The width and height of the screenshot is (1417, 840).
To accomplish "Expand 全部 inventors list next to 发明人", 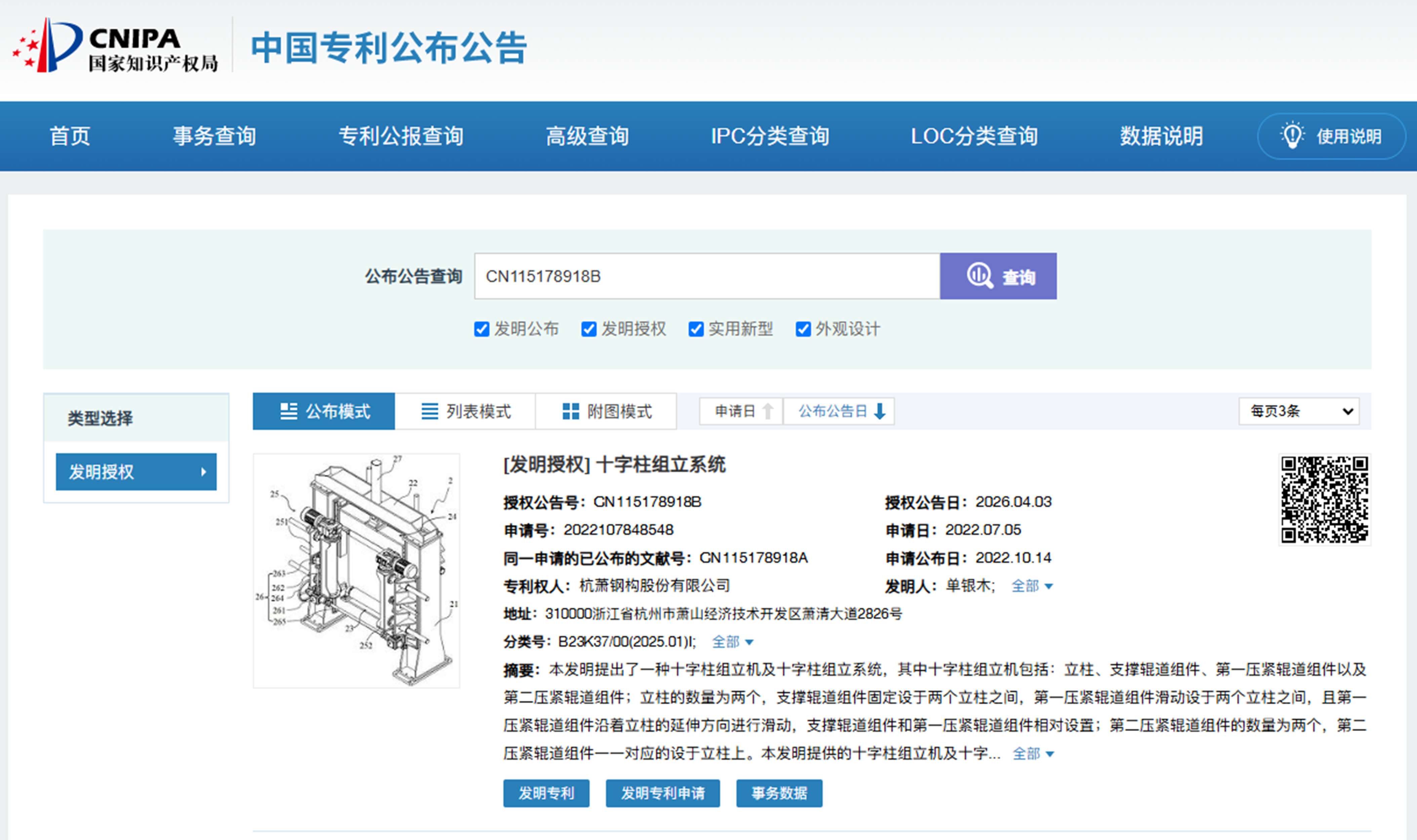I will 1032,586.
